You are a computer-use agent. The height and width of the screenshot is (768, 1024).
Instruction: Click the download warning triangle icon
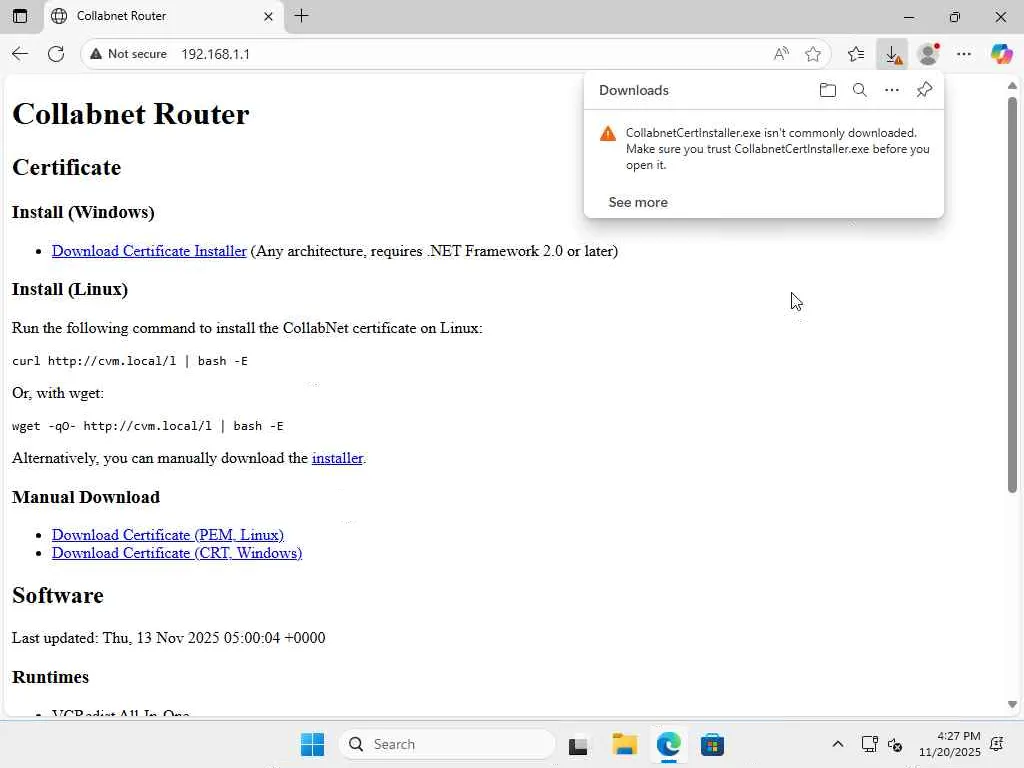point(608,133)
